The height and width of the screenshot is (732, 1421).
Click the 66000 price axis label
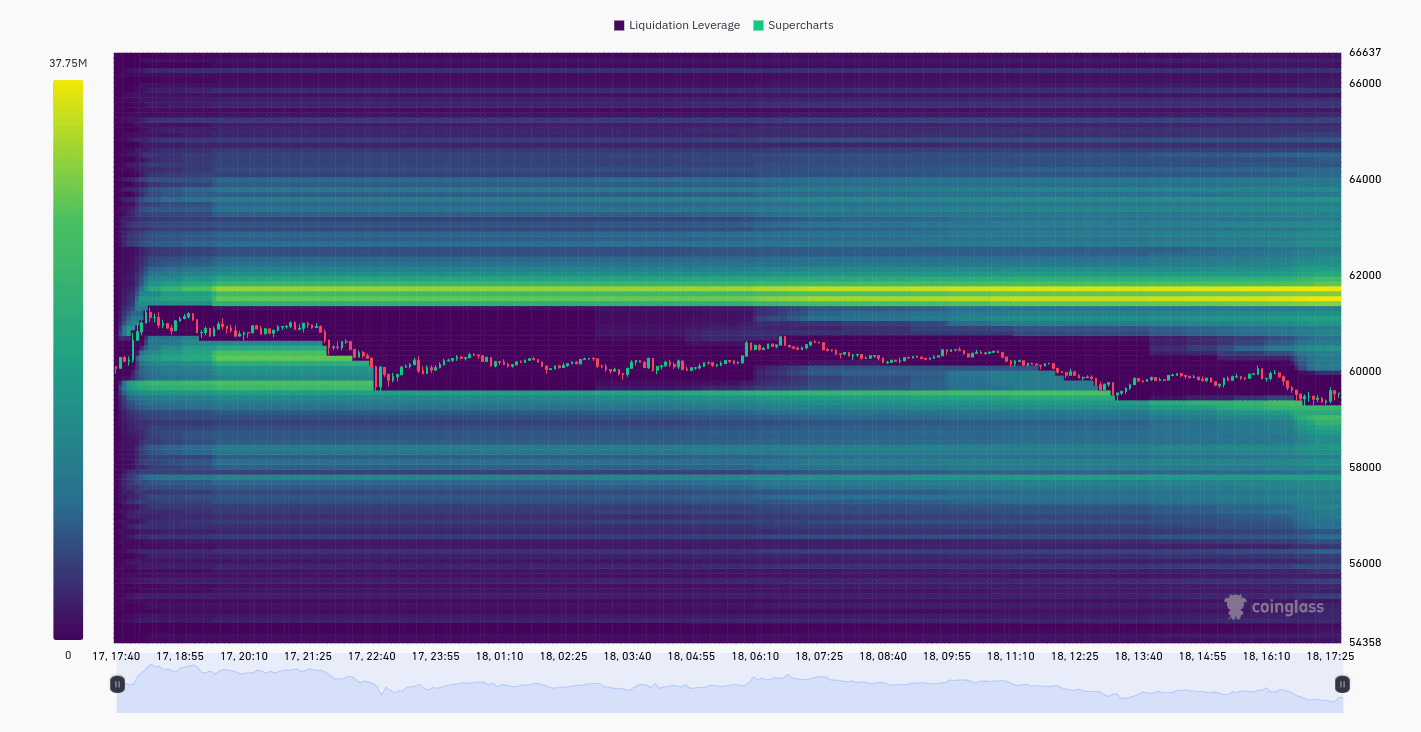click(x=1365, y=83)
